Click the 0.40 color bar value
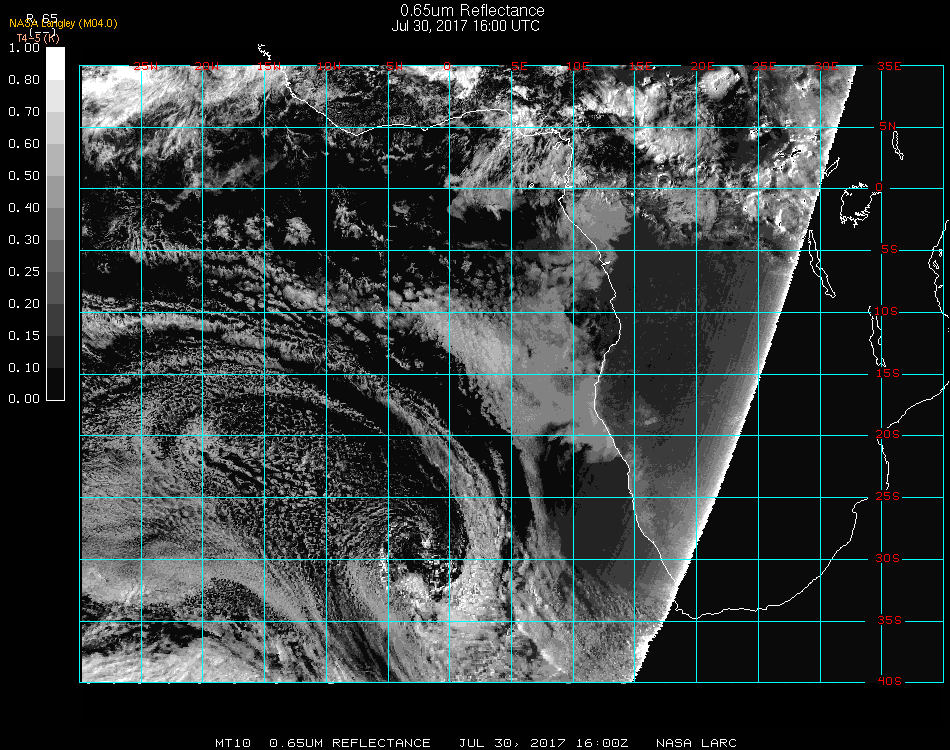 pyautogui.click(x=24, y=208)
